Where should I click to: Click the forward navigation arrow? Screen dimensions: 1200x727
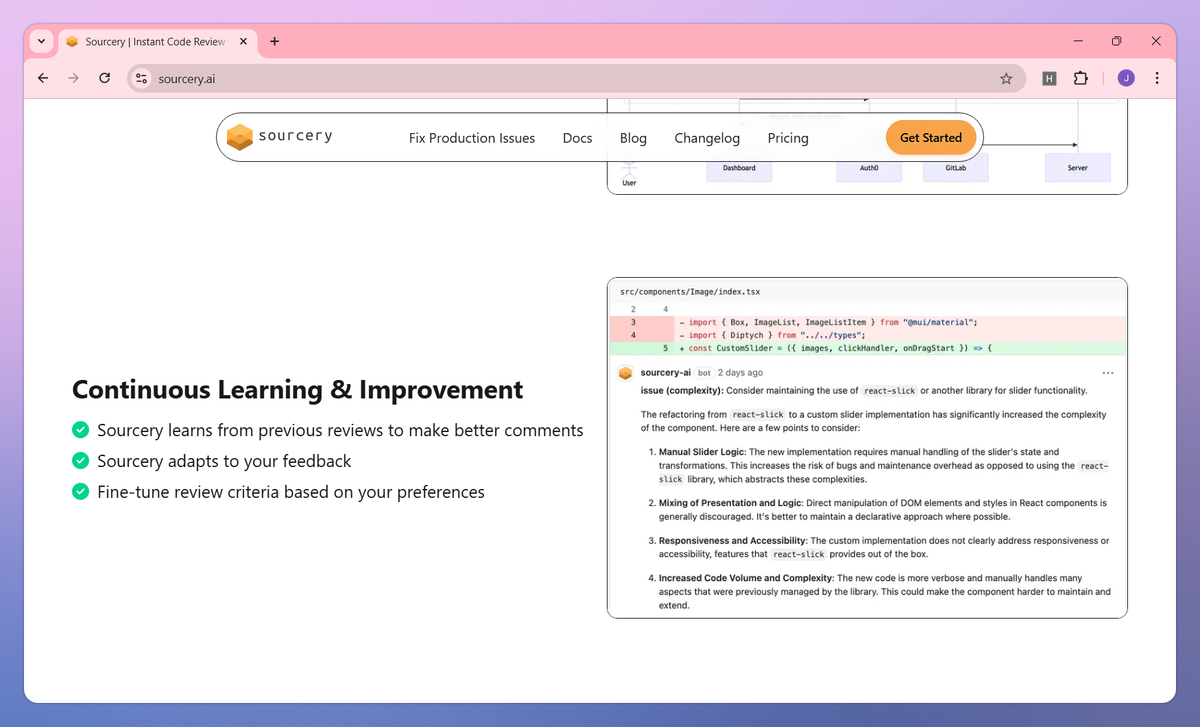73,78
